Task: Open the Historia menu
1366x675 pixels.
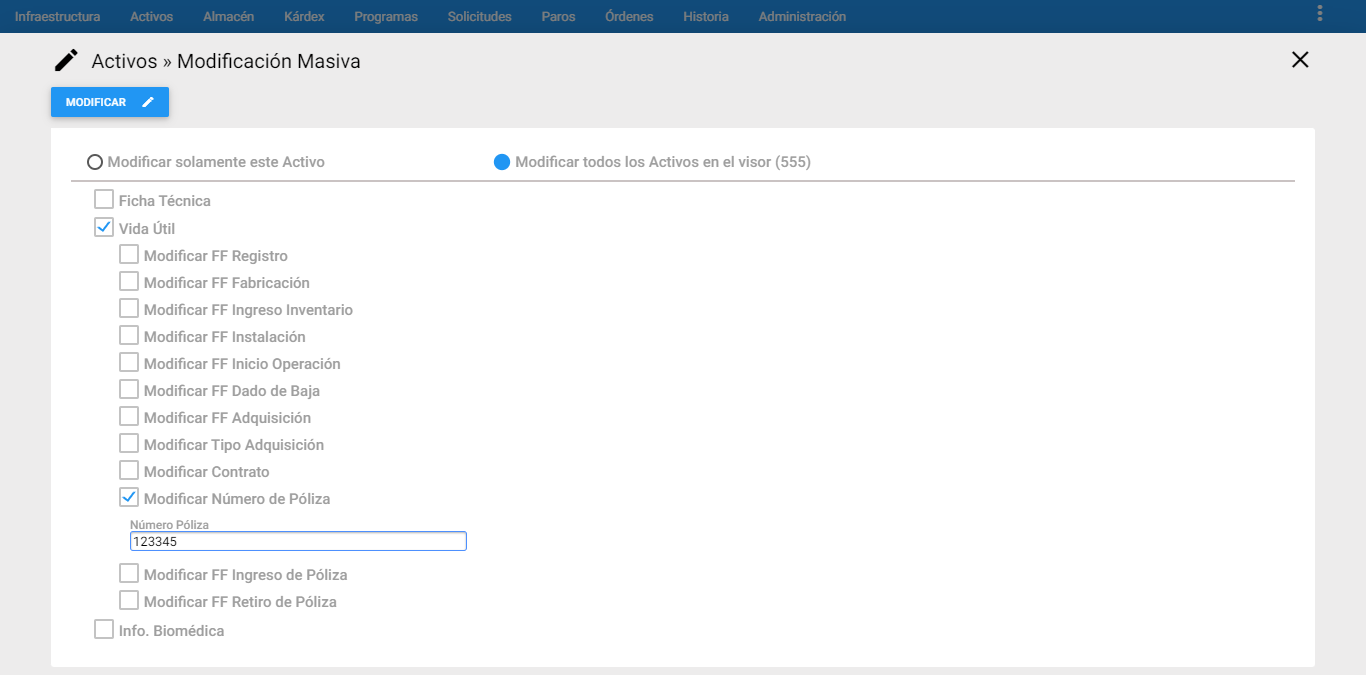Action: [x=706, y=16]
